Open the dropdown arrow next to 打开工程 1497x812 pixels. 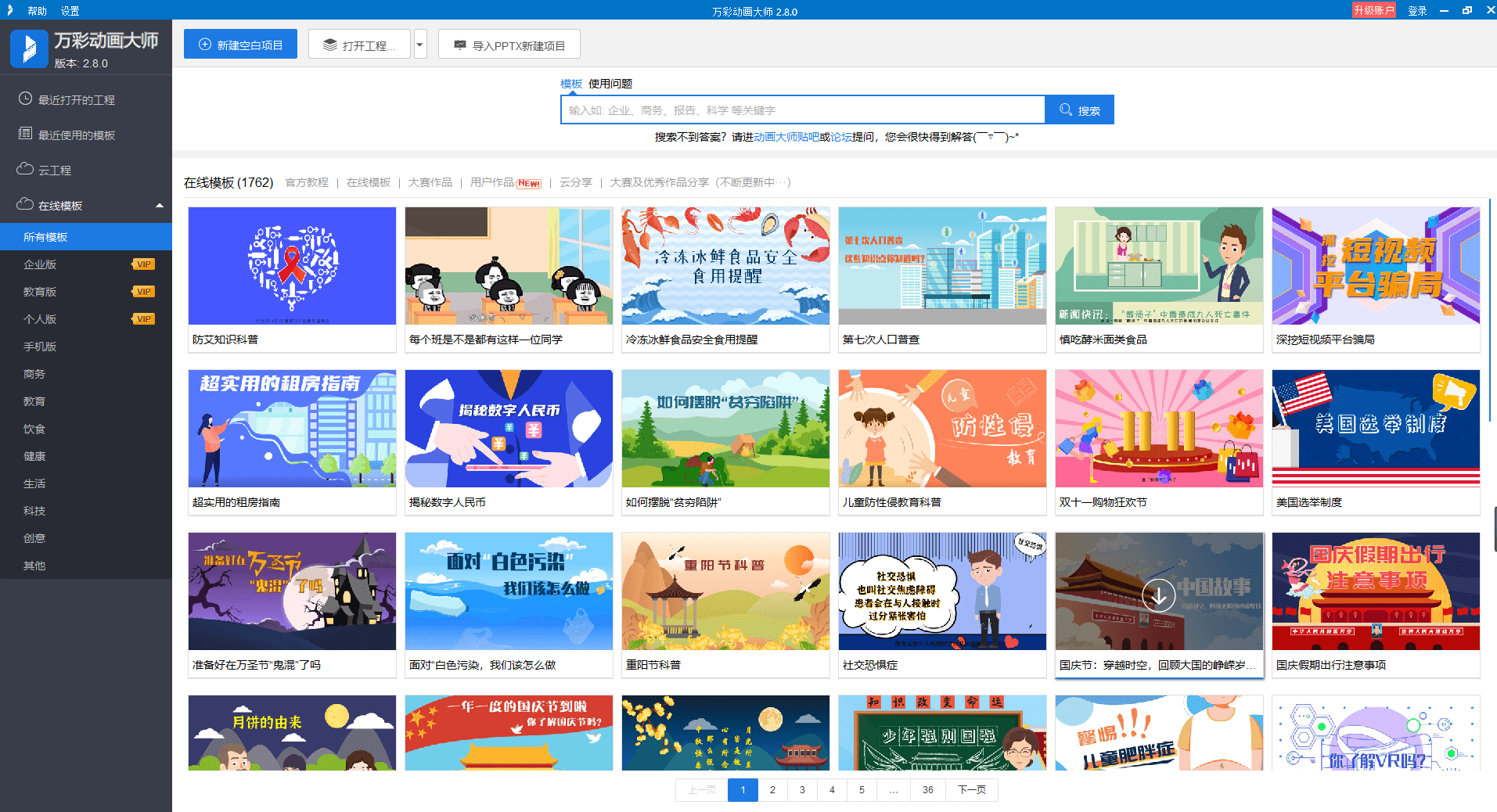(x=419, y=44)
